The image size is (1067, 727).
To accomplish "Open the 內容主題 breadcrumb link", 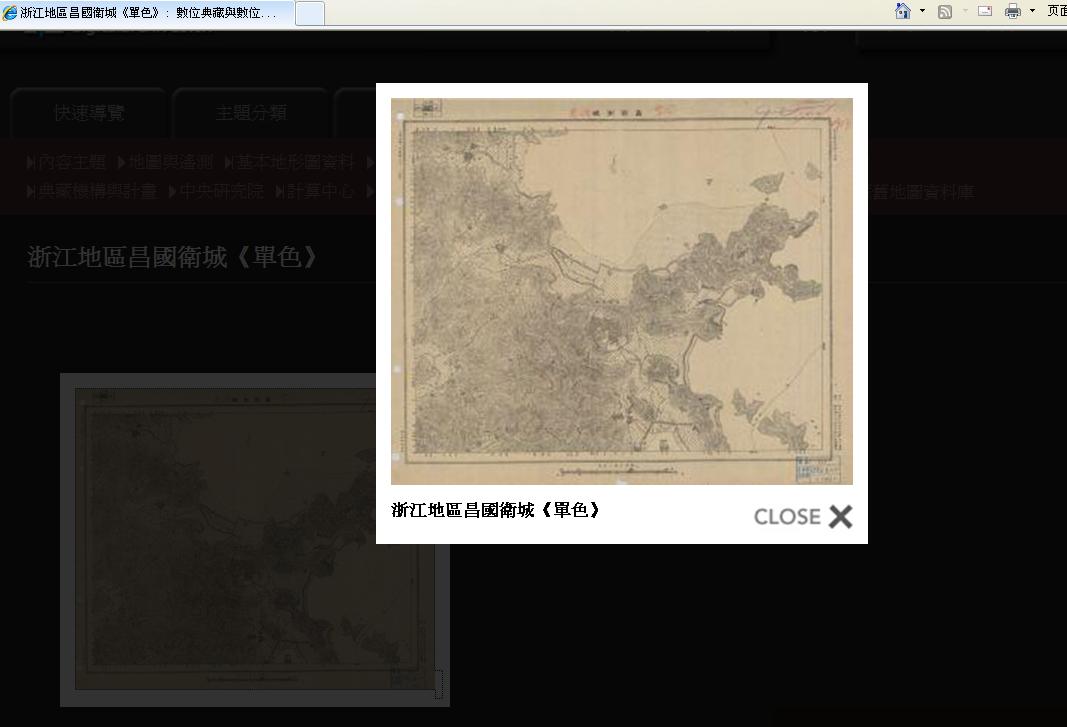I will [71, 163].
